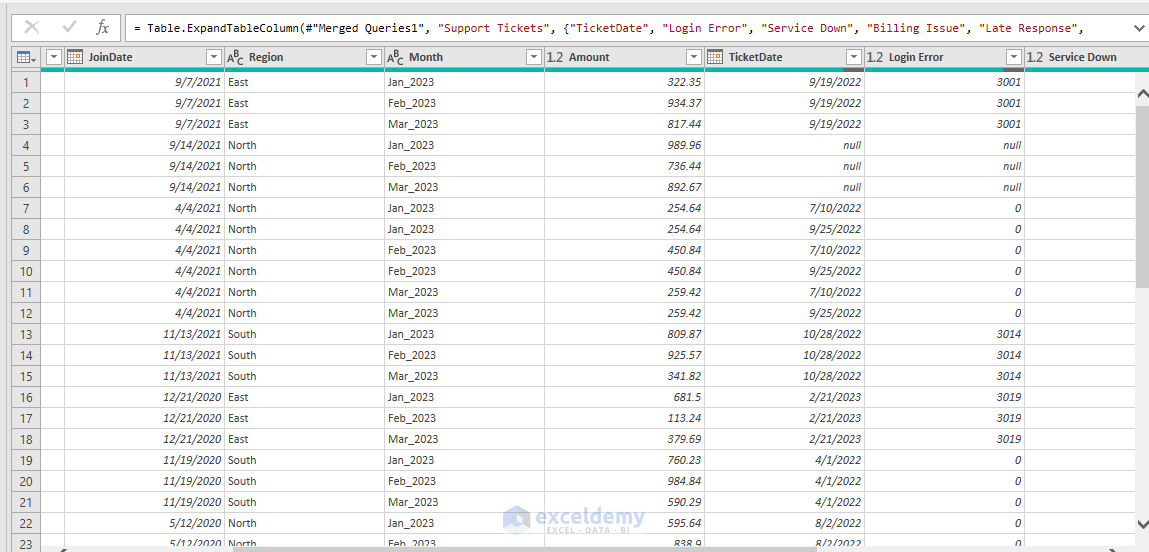Select row number 7
This screenshot has width=1149, height=552.
tap(26, 208)
